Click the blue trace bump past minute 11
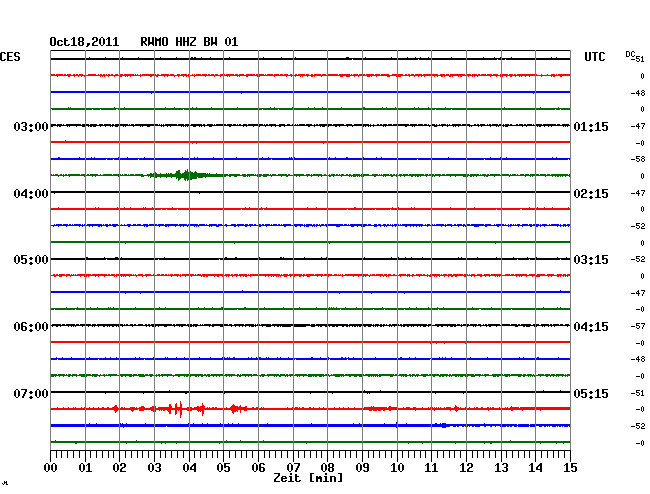Image resolution: width=650 pixels, height=494 pixels. (444, 426)
